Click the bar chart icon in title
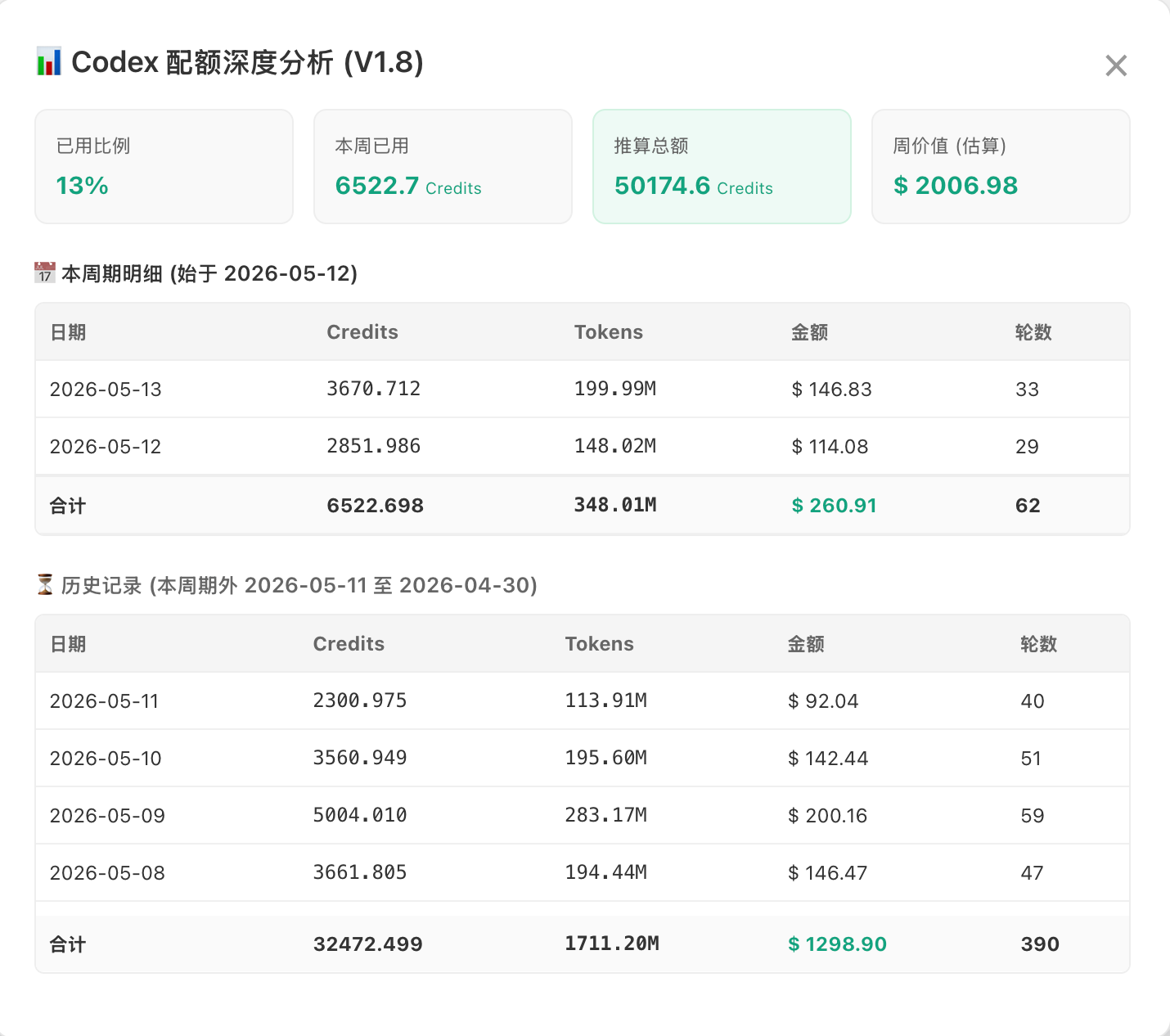Viewport: 1170px width, 1036px height. [49, 62]
